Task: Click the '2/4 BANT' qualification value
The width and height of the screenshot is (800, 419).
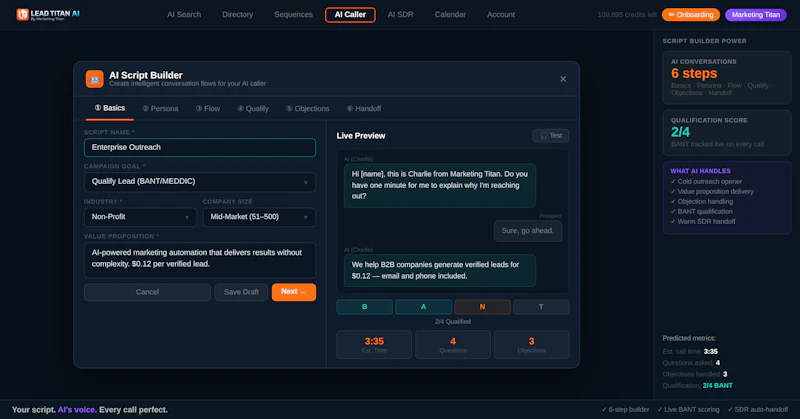Action: pos(717,386)
